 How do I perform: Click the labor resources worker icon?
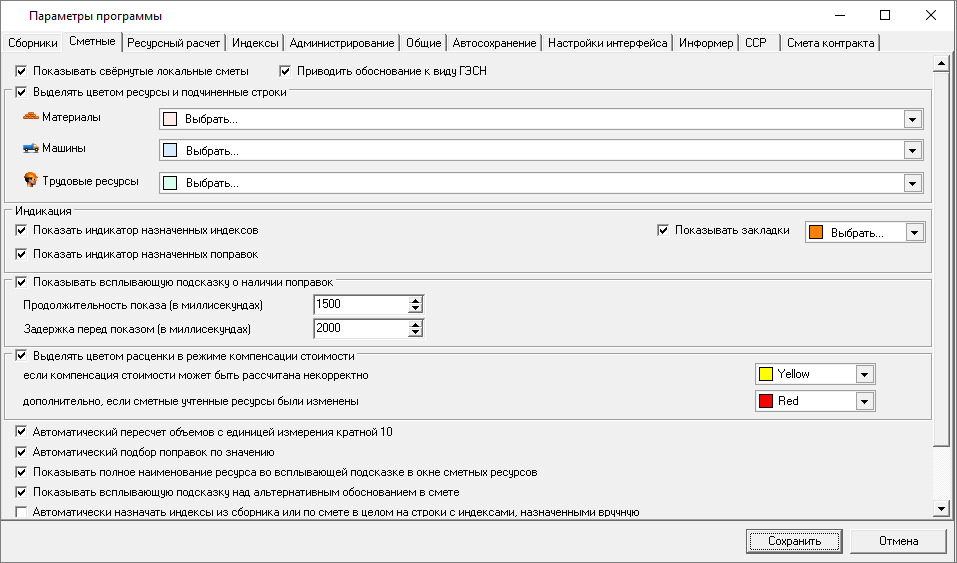pos(30,181)
